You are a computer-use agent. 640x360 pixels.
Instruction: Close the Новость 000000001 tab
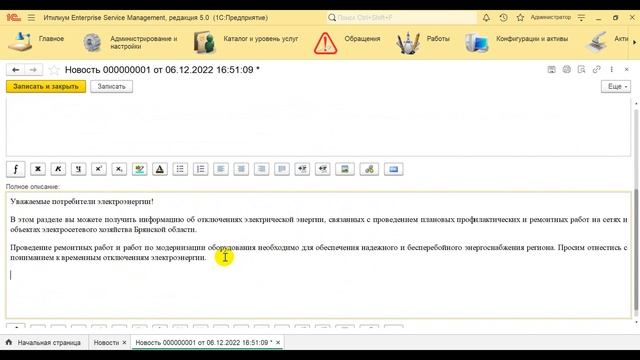[x=278, y=342]
